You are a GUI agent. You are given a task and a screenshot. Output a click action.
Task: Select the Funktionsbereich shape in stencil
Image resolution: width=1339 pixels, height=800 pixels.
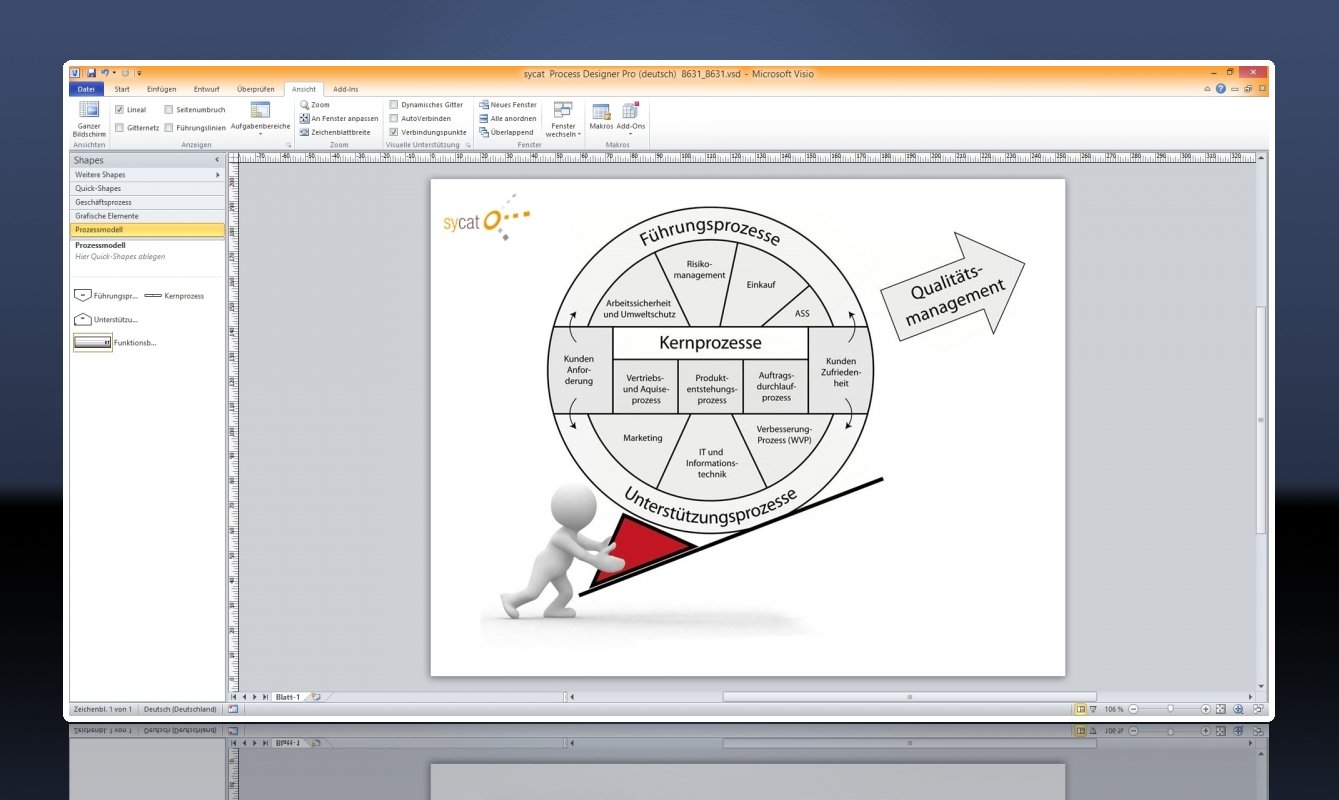(114, 343)
